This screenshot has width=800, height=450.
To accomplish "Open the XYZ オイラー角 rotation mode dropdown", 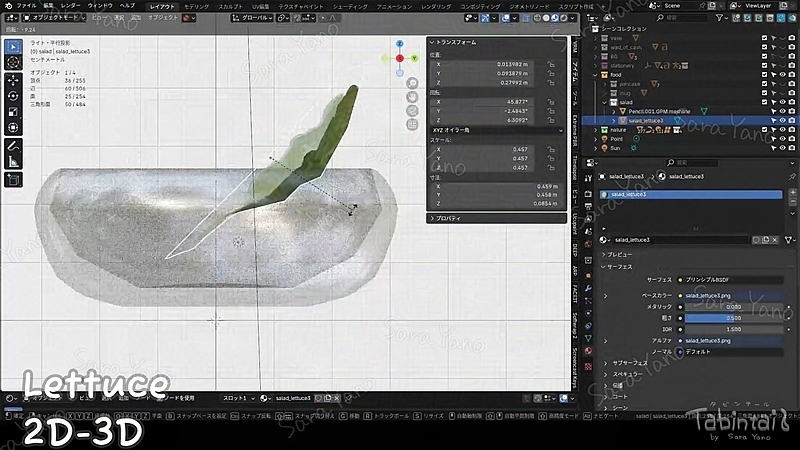I will coord(497,130).
